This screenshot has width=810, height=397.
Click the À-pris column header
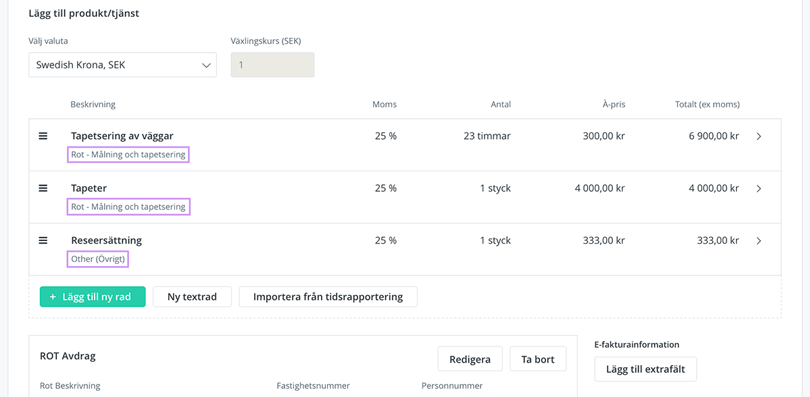tap(614, 105)
